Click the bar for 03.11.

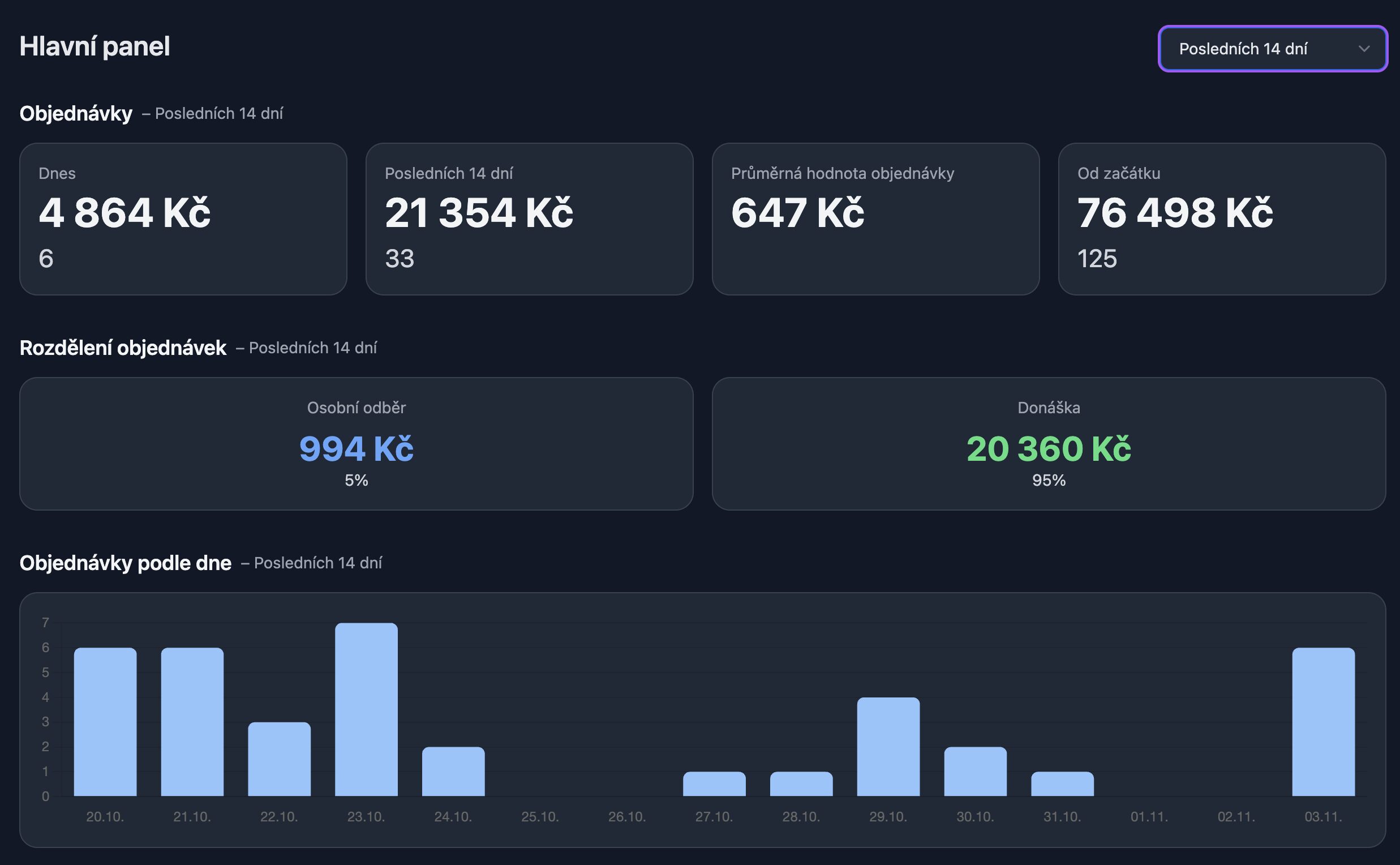point(1323,722)
